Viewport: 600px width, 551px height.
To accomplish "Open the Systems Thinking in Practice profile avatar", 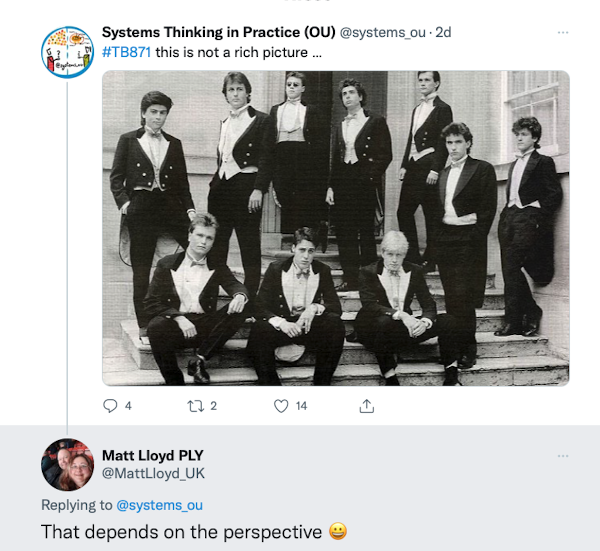I will (x=67, y=50).
